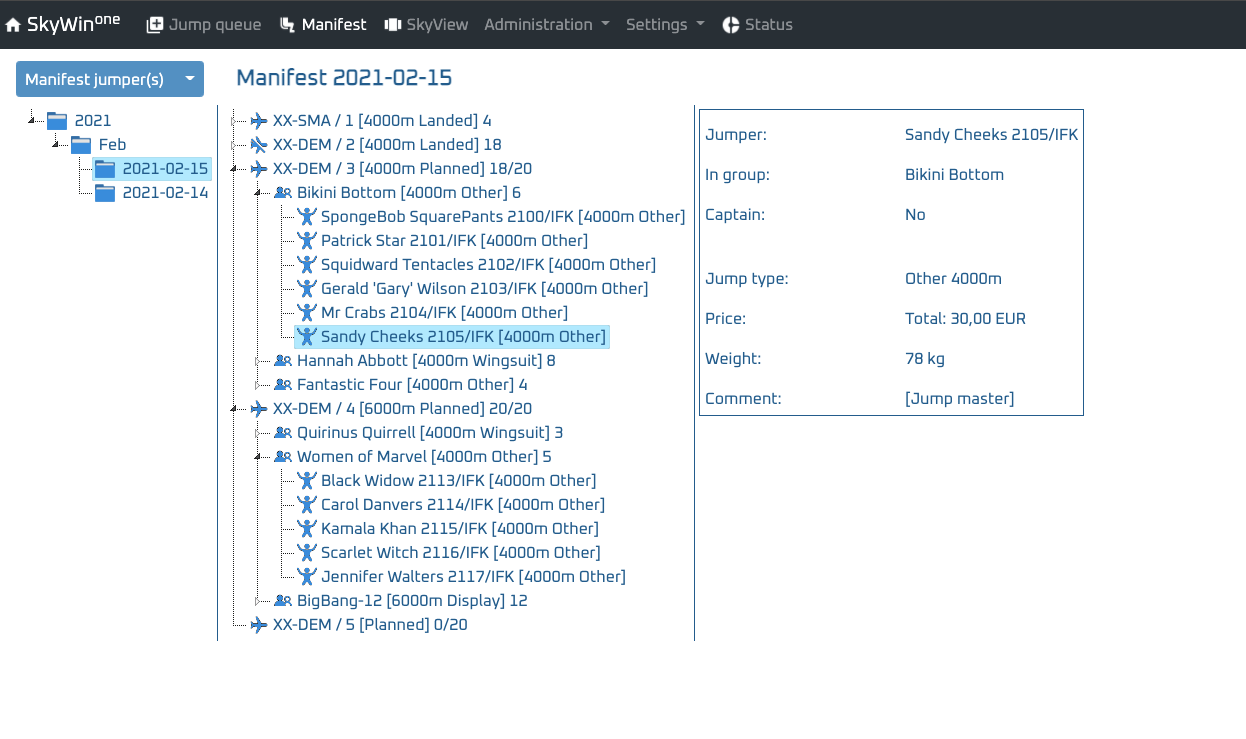1246x739 pixels.
Task: Open the Manifest jumper(s) dropdown arrow
Action: pyautogui.click(x=189, y=79)
